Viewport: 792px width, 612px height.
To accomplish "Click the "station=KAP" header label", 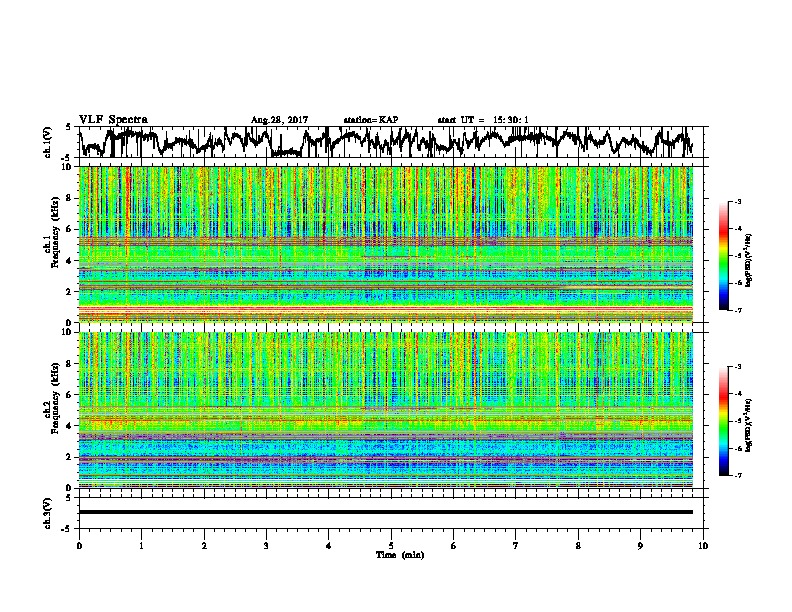I will pyautogui.click(x=371, y=120).
